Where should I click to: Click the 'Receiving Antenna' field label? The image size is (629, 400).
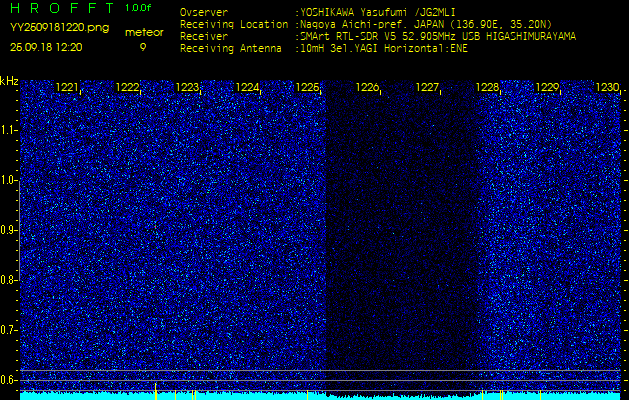pyautogui.click(x=231, y=49)
